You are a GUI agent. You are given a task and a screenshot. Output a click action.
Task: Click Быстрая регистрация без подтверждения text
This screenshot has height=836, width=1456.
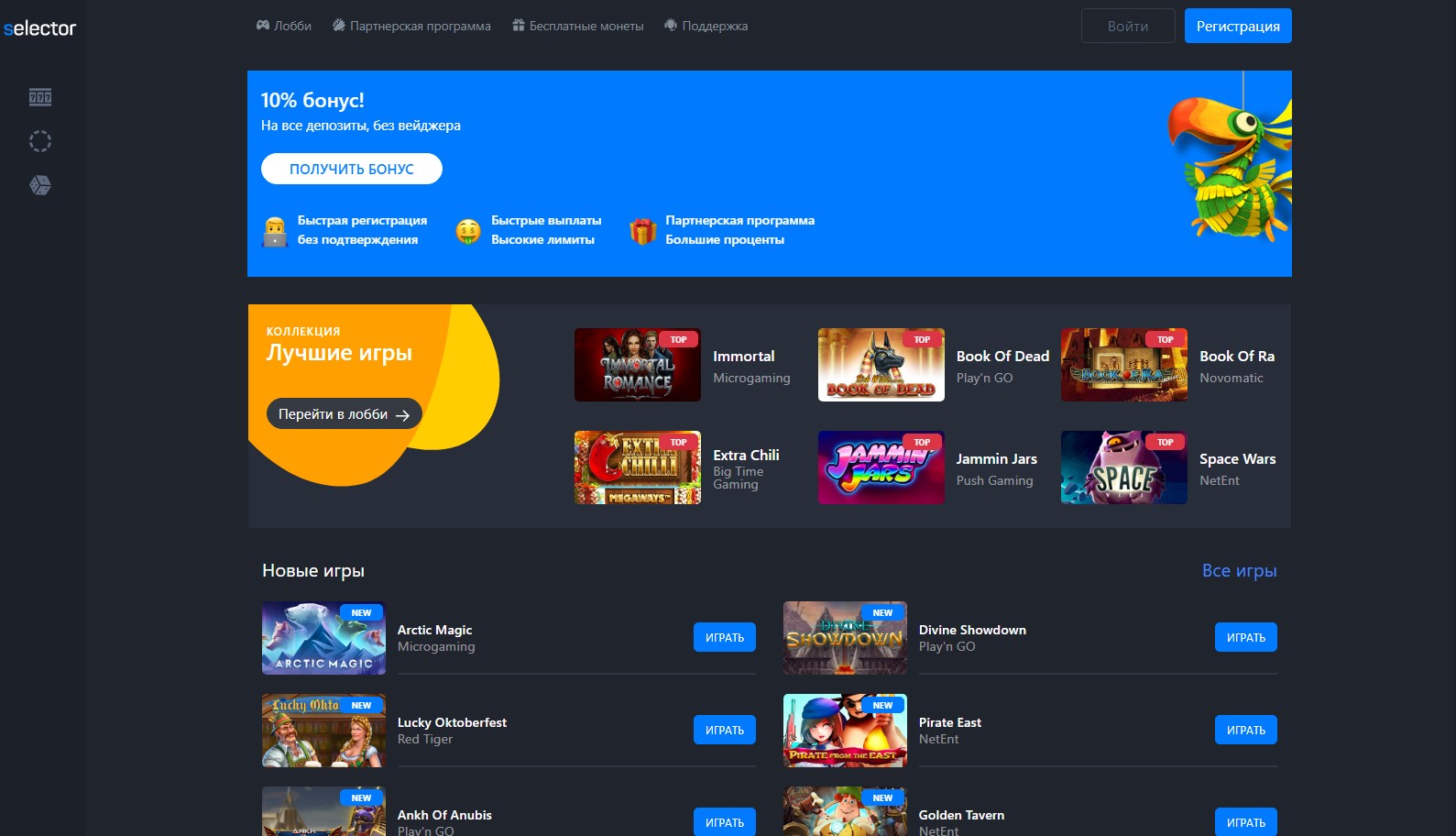[x=363, y=230]
